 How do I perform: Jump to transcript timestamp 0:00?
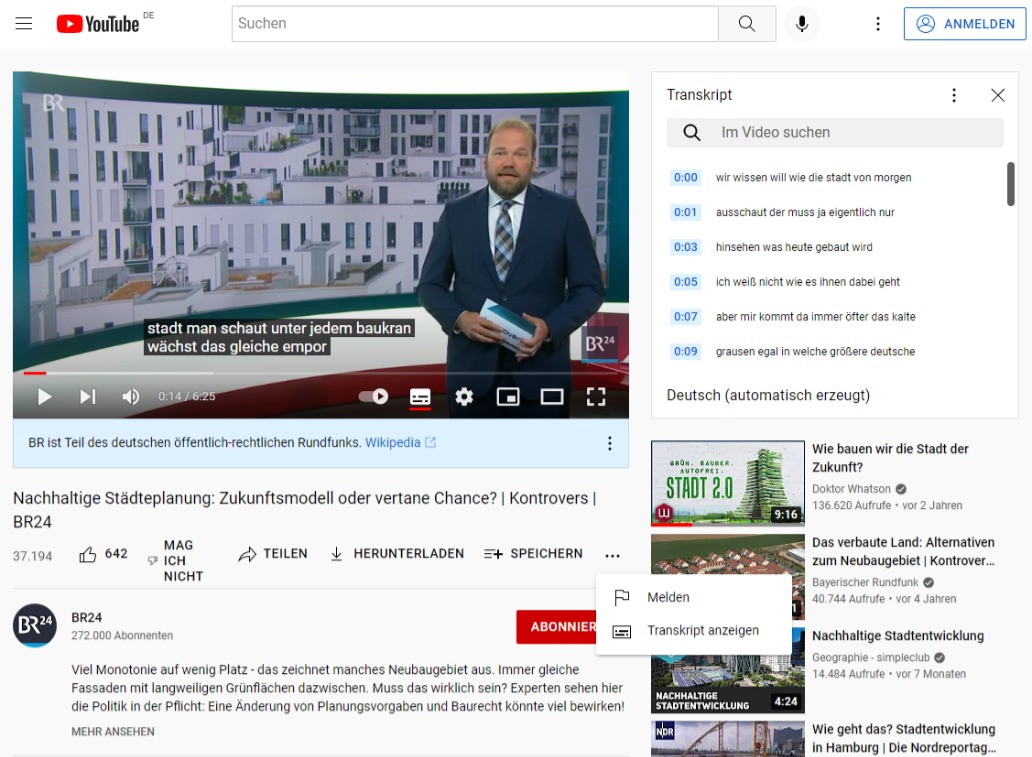pyautogui.click(x=685, y=177)
